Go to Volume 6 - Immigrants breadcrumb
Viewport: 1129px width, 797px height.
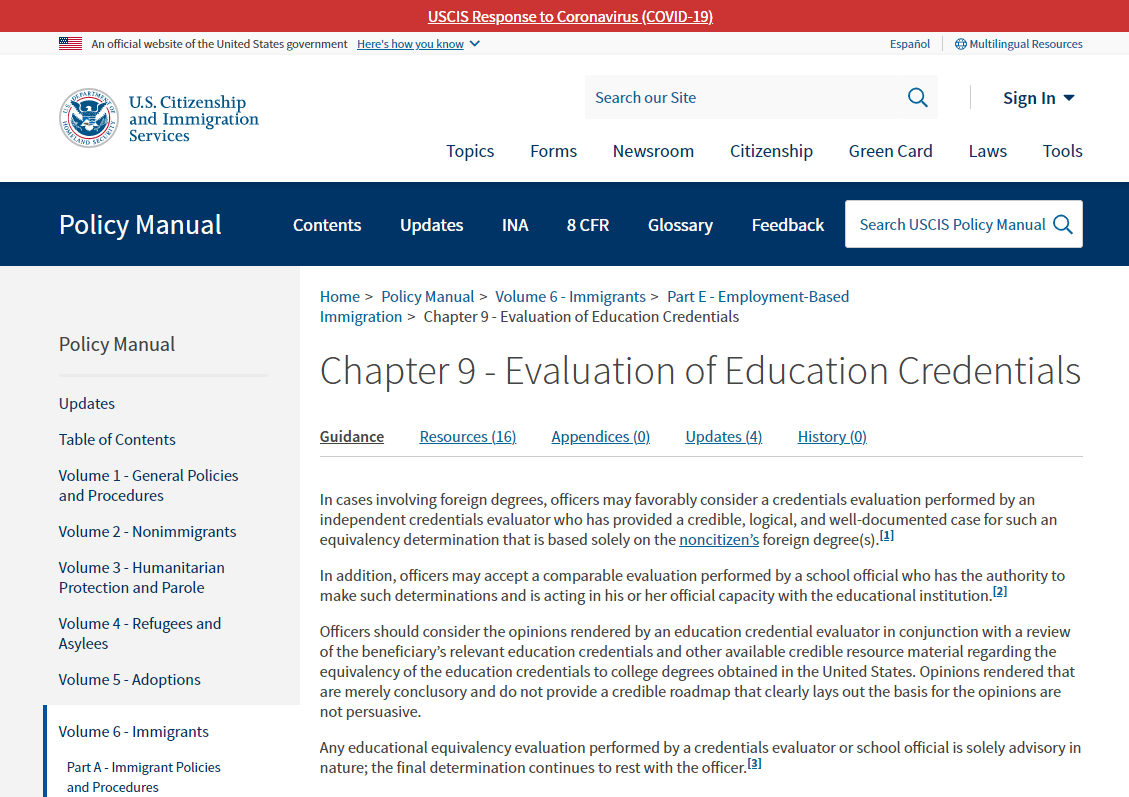[570, 297]
